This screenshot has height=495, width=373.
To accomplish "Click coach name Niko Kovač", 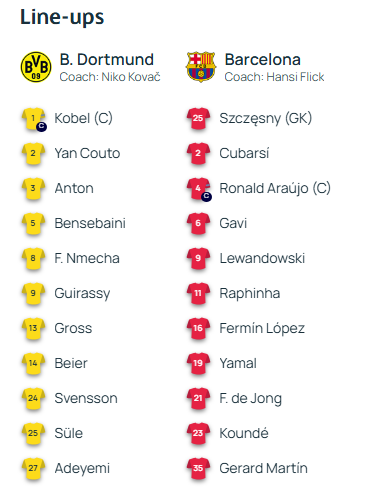I will coord(131,77).
